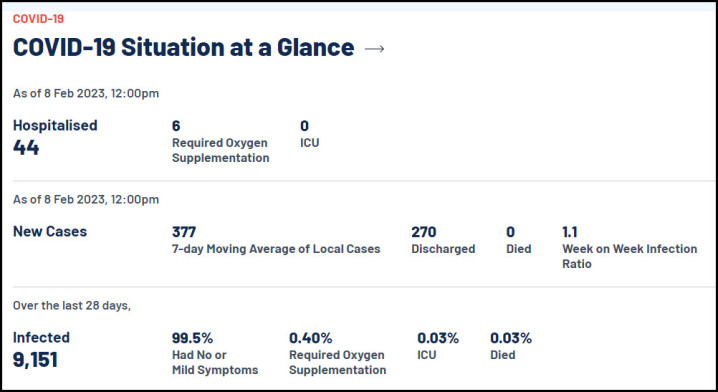Select the Week on Week Infection Ratio label
Image resolution: width=718 pixels, height=392 pixels.
pos(630,256)
